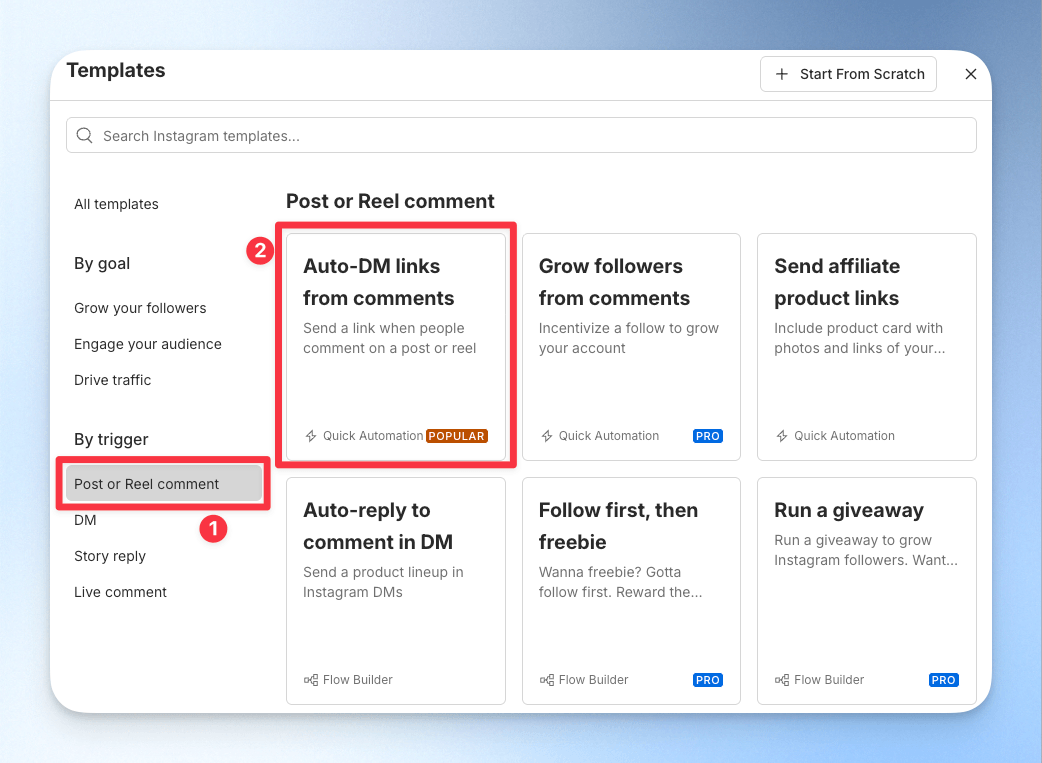Click the lightning icon on Auto-DM links card
1042x763 pixels.
pyautogui.click(x=310, y=436)
